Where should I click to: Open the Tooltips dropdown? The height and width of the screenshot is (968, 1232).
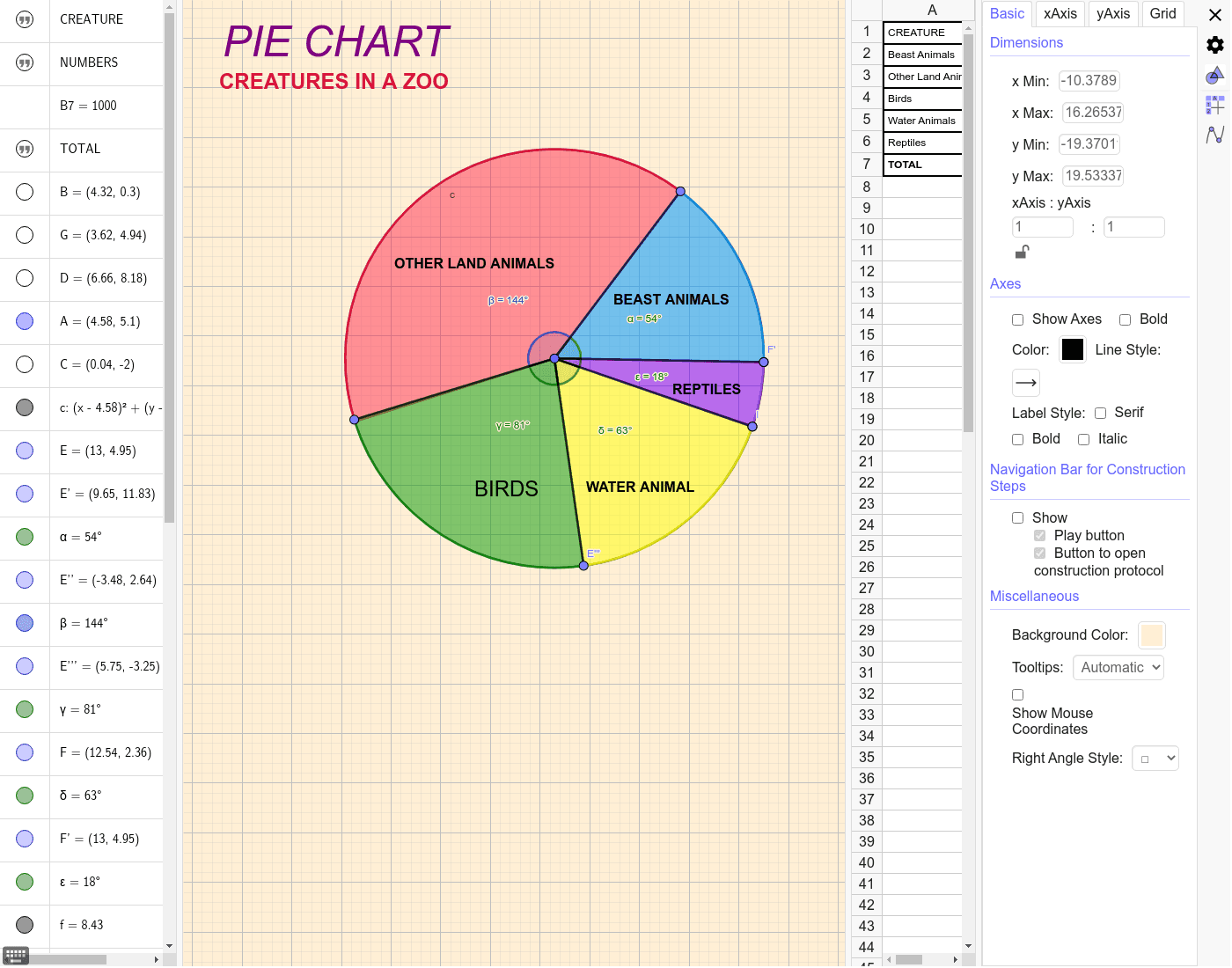tap(1118, 667)
